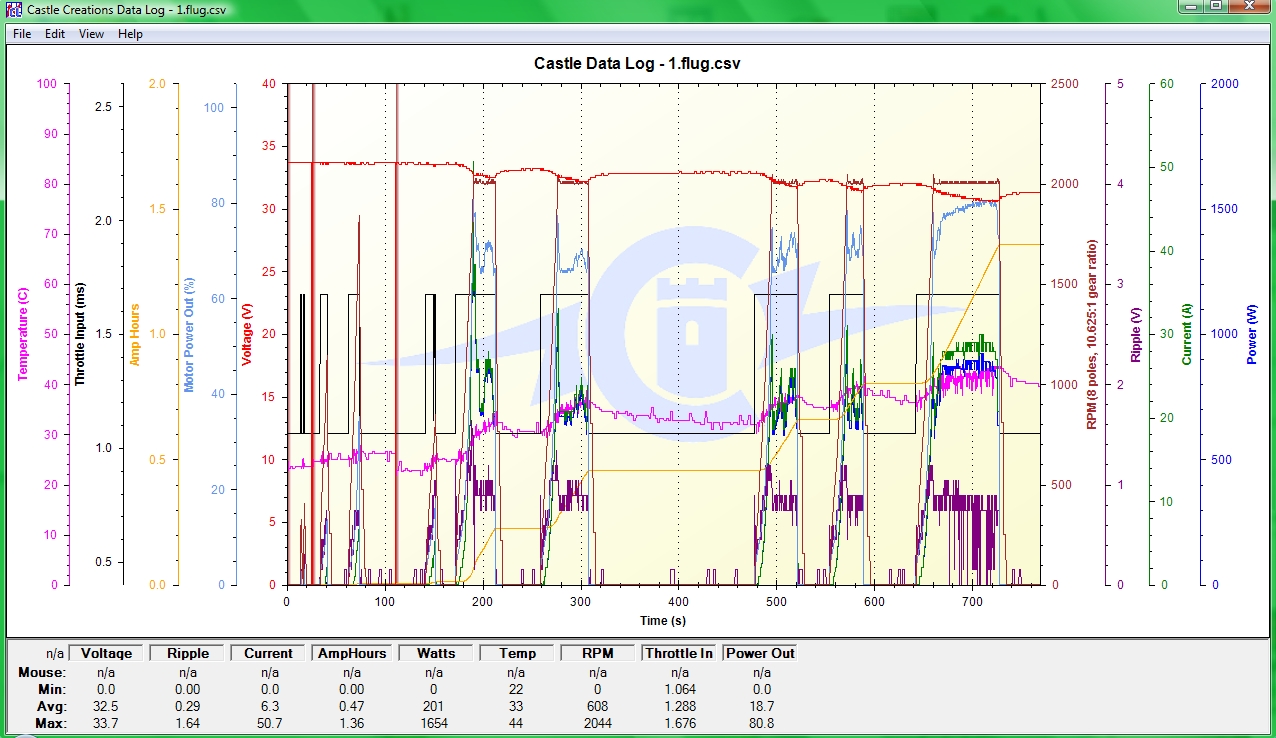Click the average RPM value 608
This screenshot has height=738, width=1276.
click(x=599, y=706)
